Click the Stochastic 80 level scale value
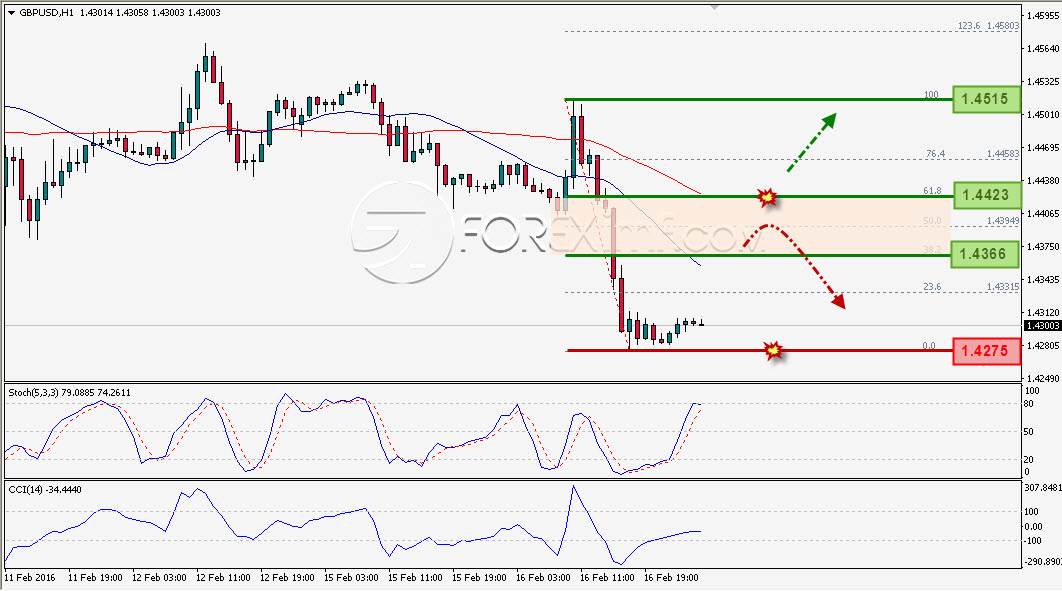Image resolution: width=1062 pixels, height=591 pixels. point(1028,403)
